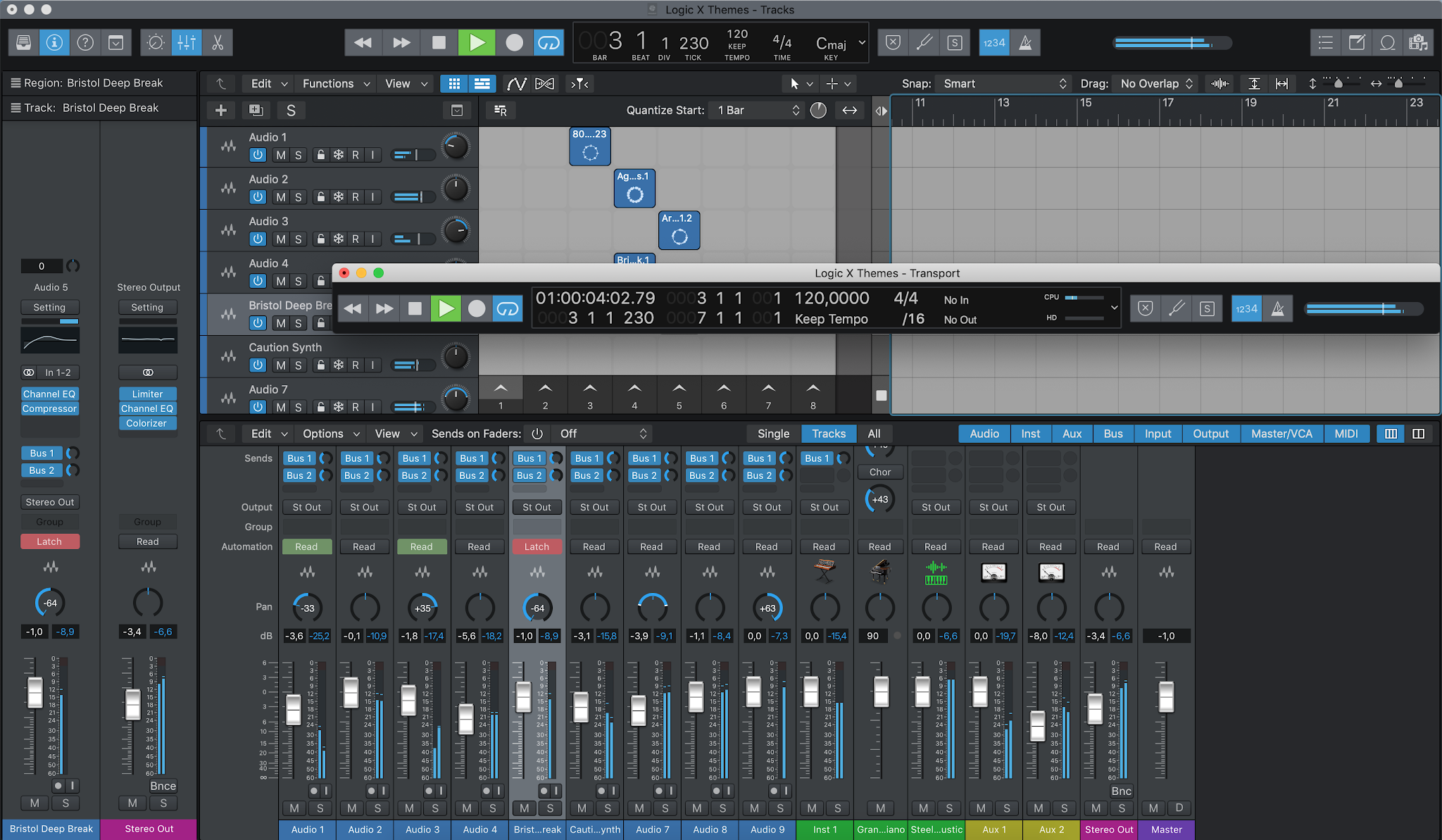The height and width of the screenshot is (840, 1442).
Task: Click Bnce button on inspector Stereo Output strip
Action: pos(163,786)
